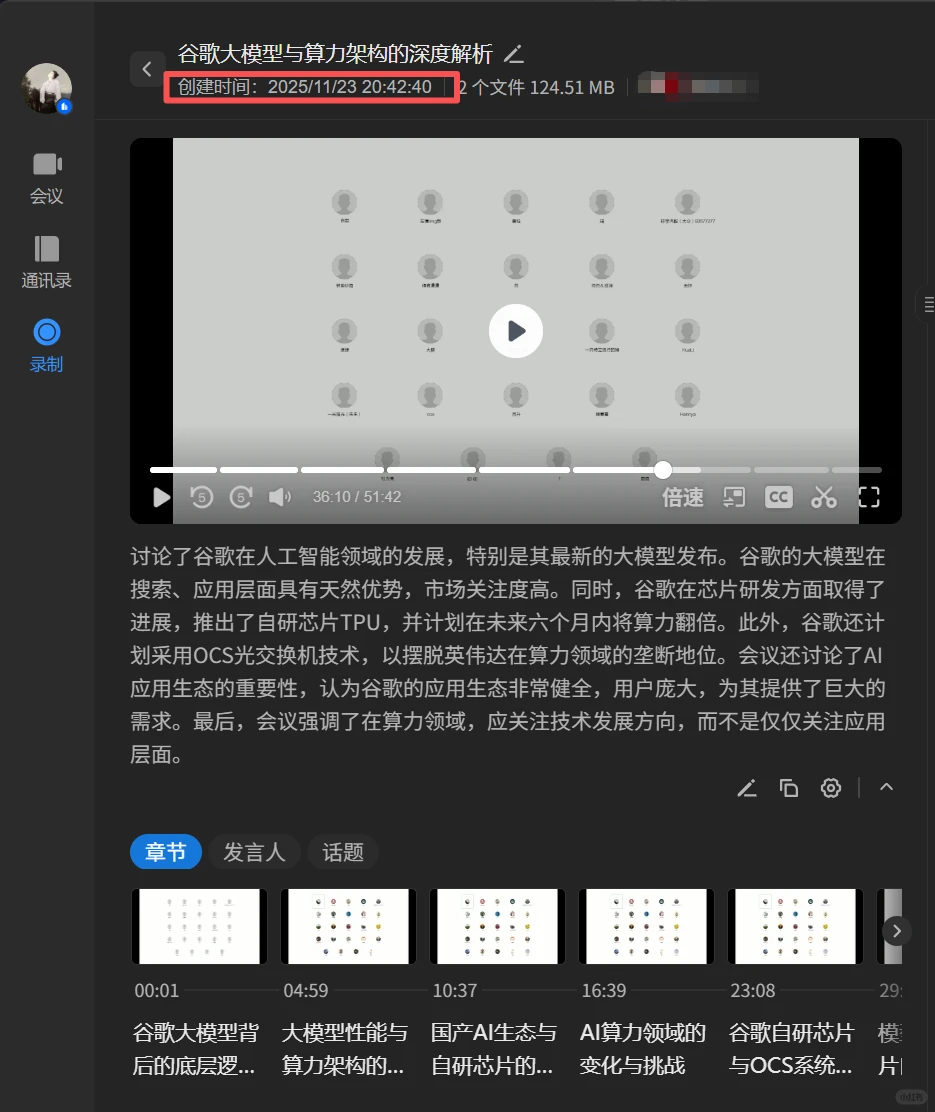Enter fullscreen via the player fullscreen icon
This screenshot has width=935, height=1112.
[868, 496]
